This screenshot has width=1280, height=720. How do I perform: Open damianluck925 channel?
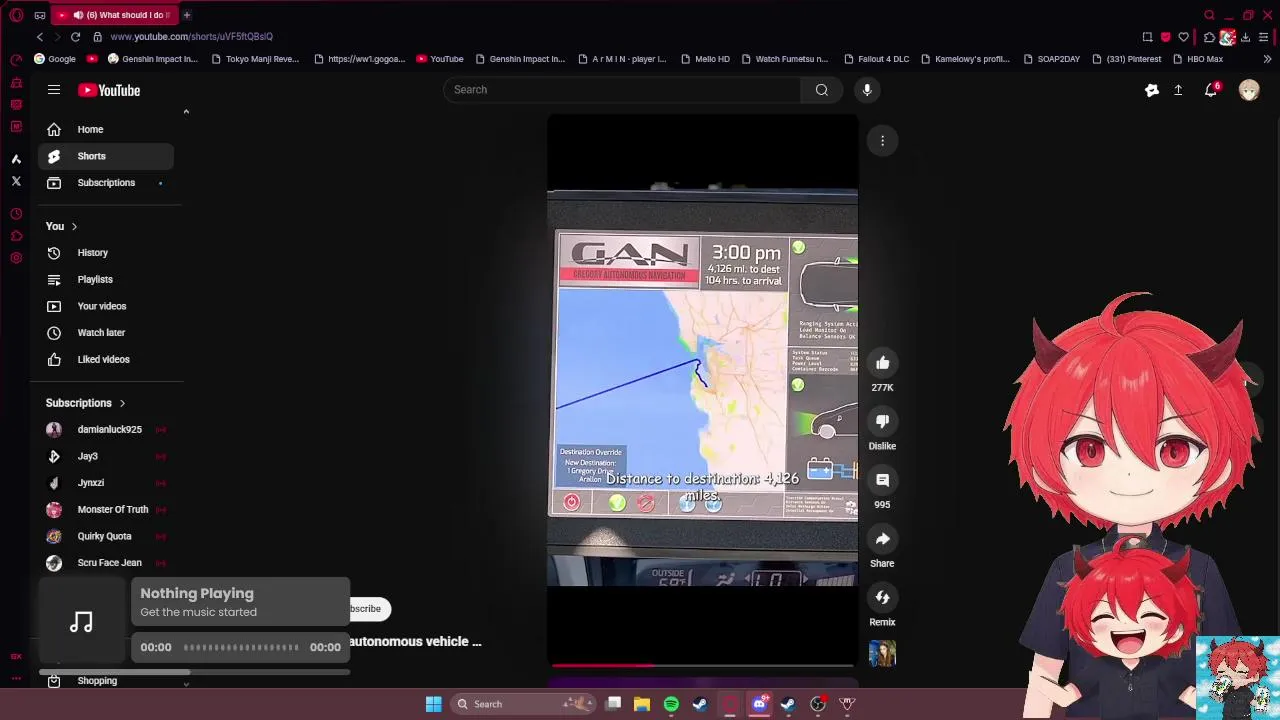[106, 429]
